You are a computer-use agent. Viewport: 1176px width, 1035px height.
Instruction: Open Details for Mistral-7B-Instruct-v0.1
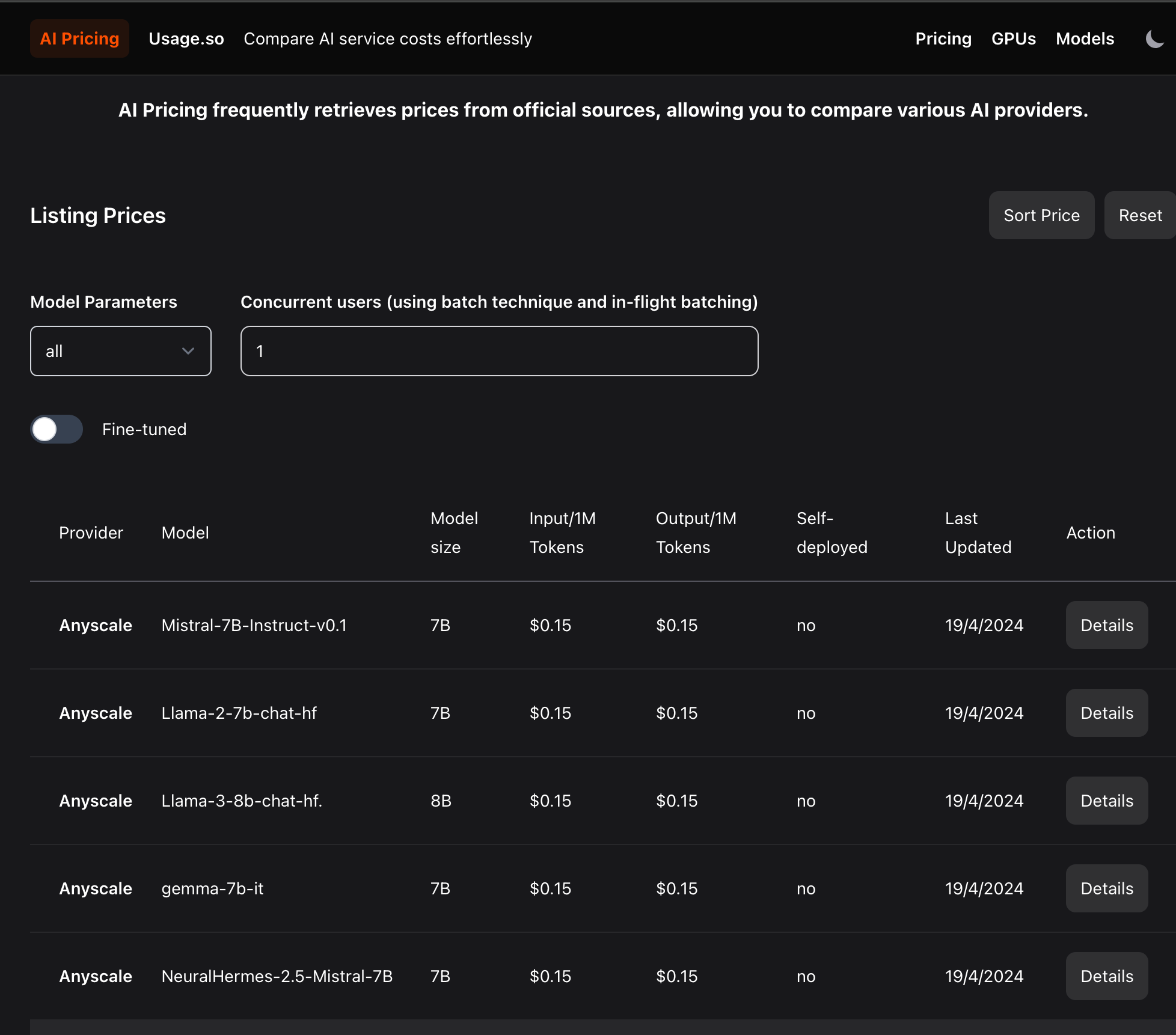tap(1106, 625)
